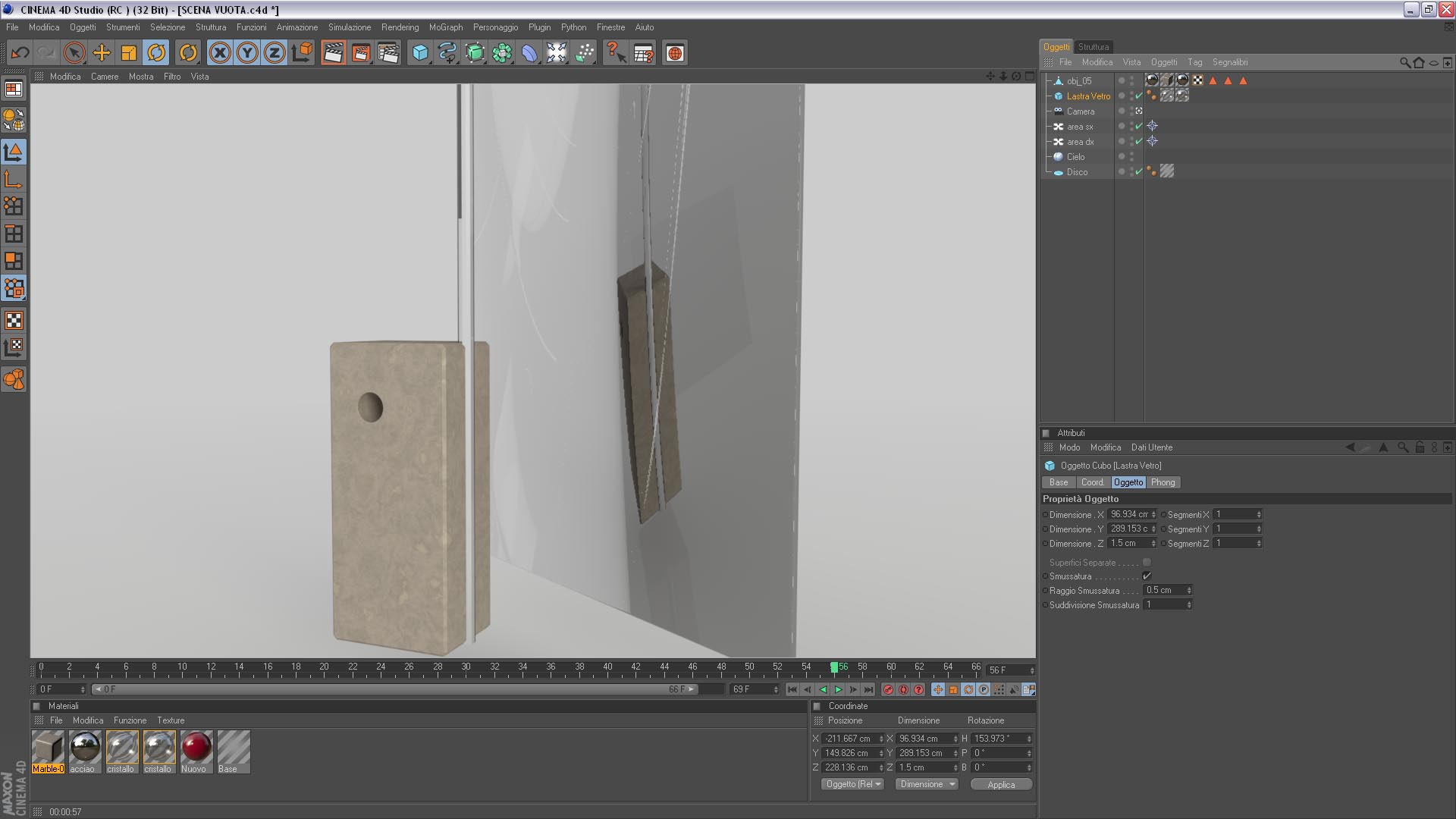Open the Dimensione dropdown in Coordinate
The image size is (1456, 819).
click(927, 784)
